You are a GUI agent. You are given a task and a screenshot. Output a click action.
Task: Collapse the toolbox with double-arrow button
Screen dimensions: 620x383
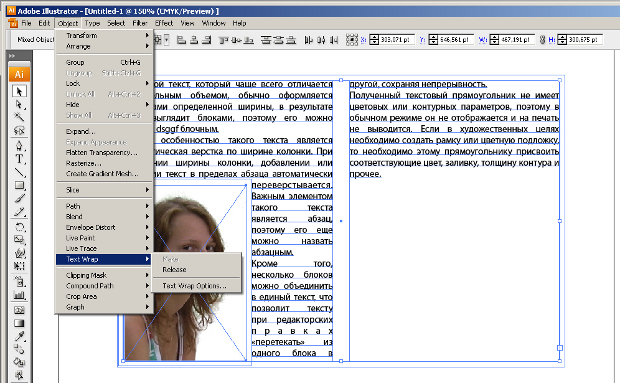12,56
